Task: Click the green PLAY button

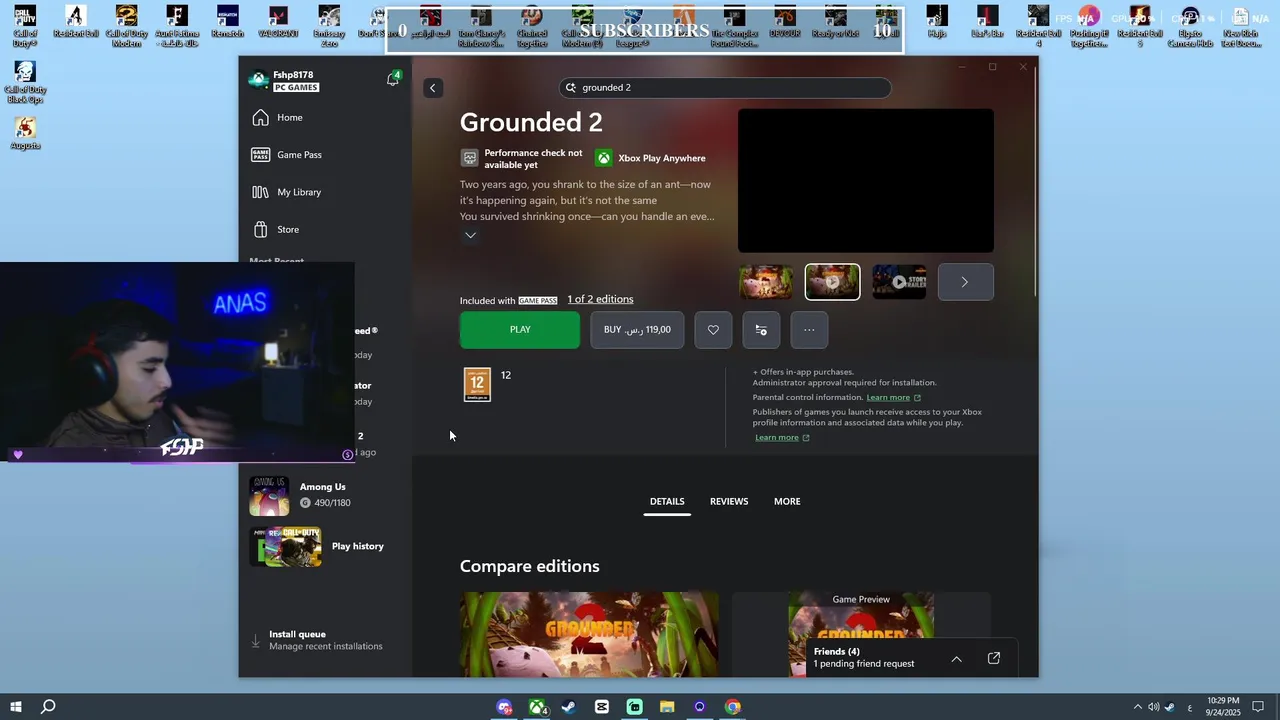Action: [520, 330]
